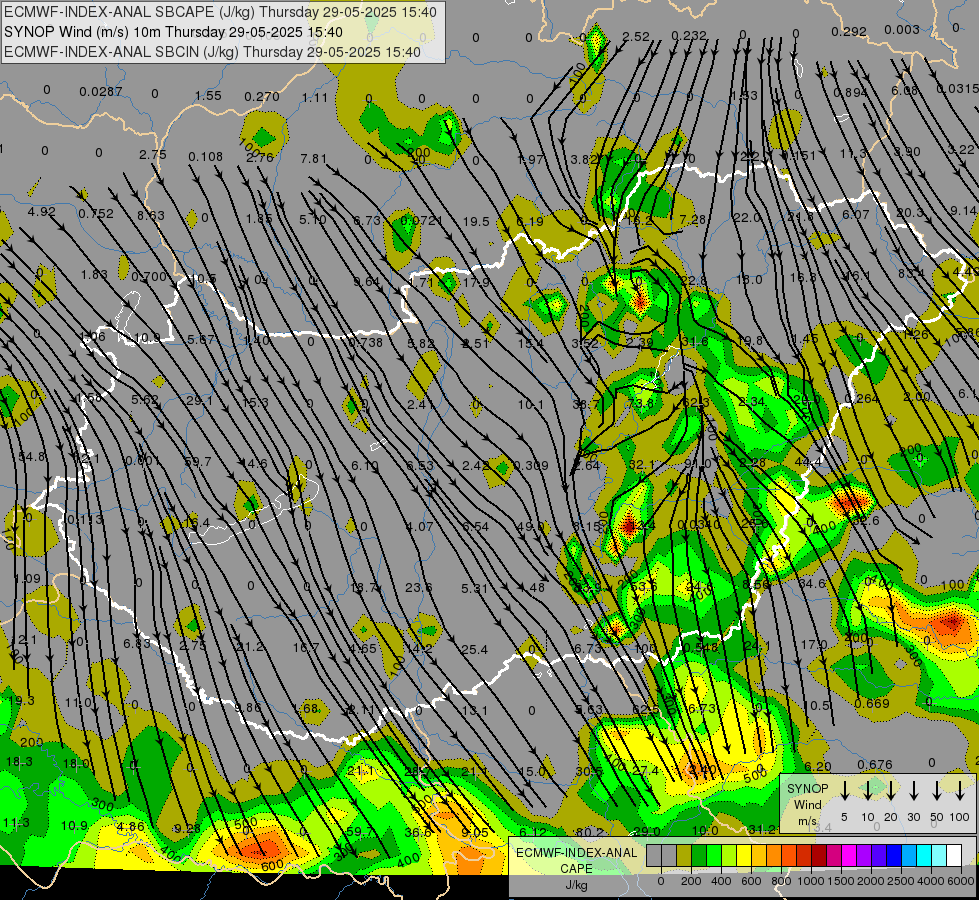Image resolution: width=979 pixels, height=900 pixels.
Task: Click the map value '0.309'
Action: click(x=531, y=465)
